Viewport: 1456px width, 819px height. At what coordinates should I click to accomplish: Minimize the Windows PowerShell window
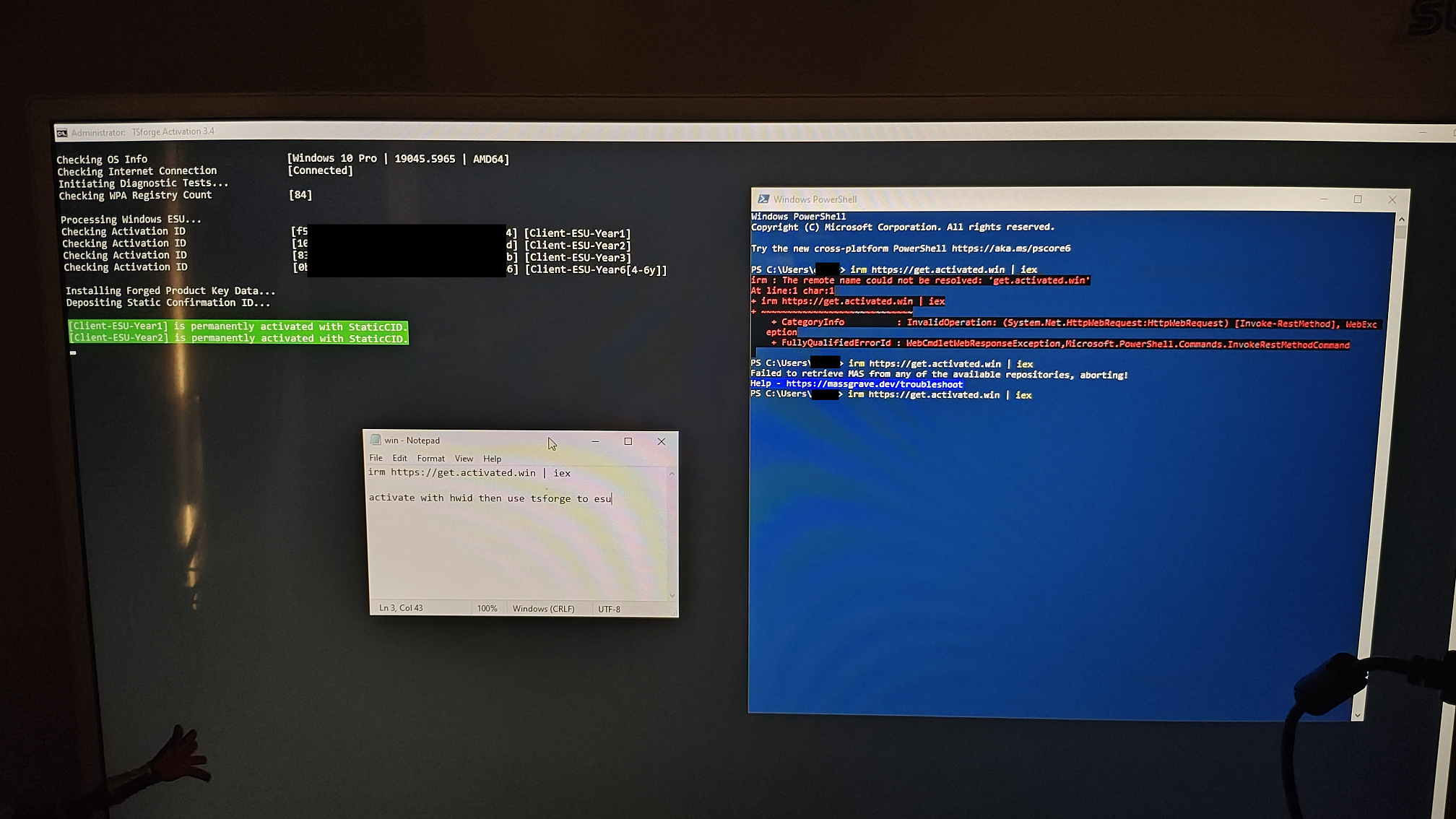(1323, 199)
